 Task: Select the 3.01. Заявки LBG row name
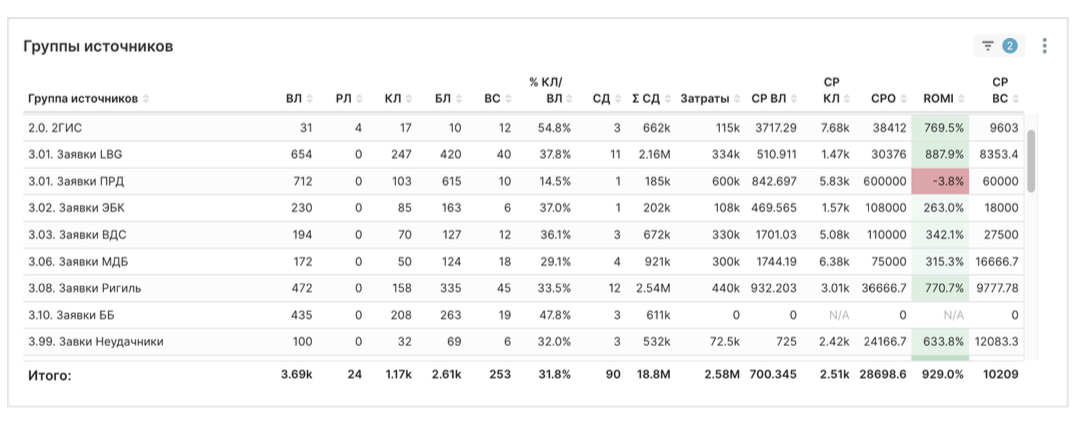75,155
